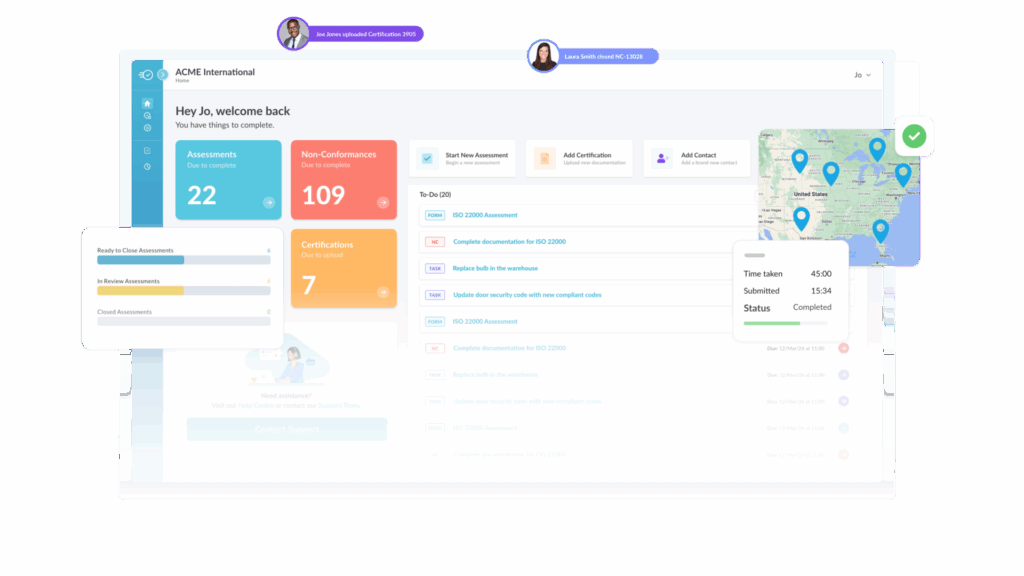The width and height of the screenshot is (1024, 576).
Task: Select Update door security code task
Action: click(527, 295)
